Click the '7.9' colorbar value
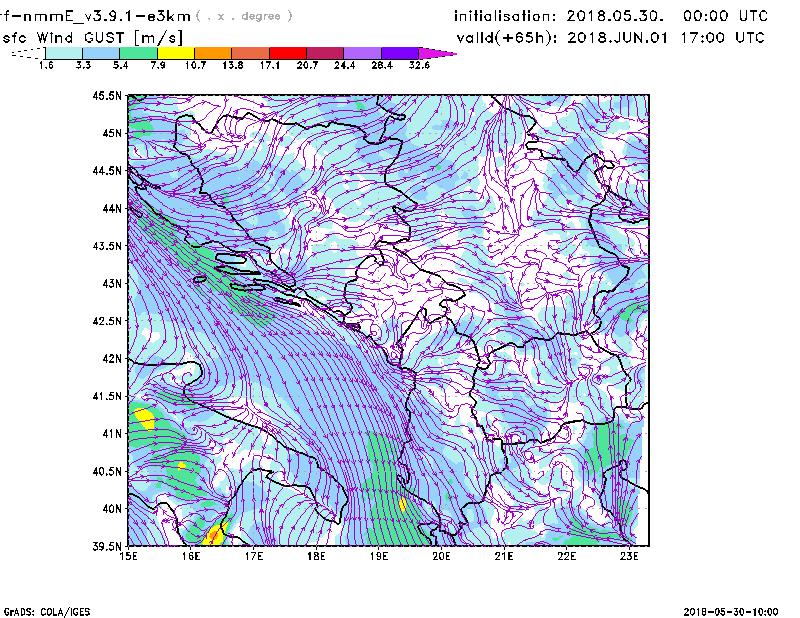The image size is (800, 618). (x=158, y=65)
